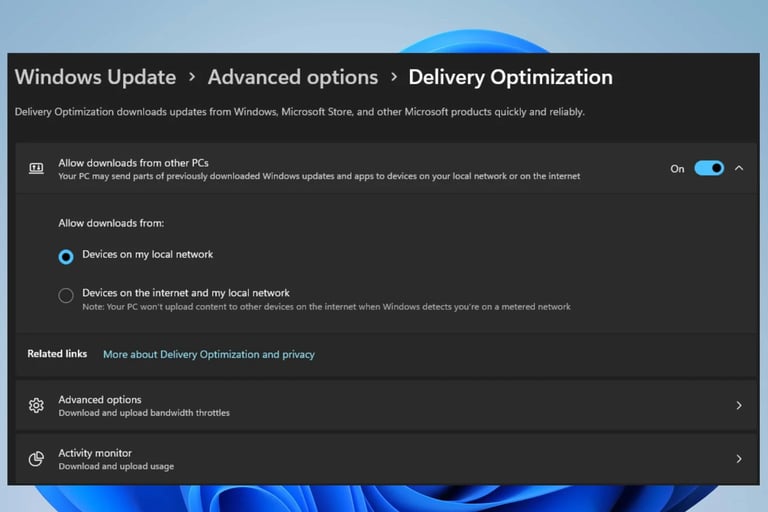768x512 pixels.
Task: Click the chevron arrow on Advanced options row
Action: 739,405
